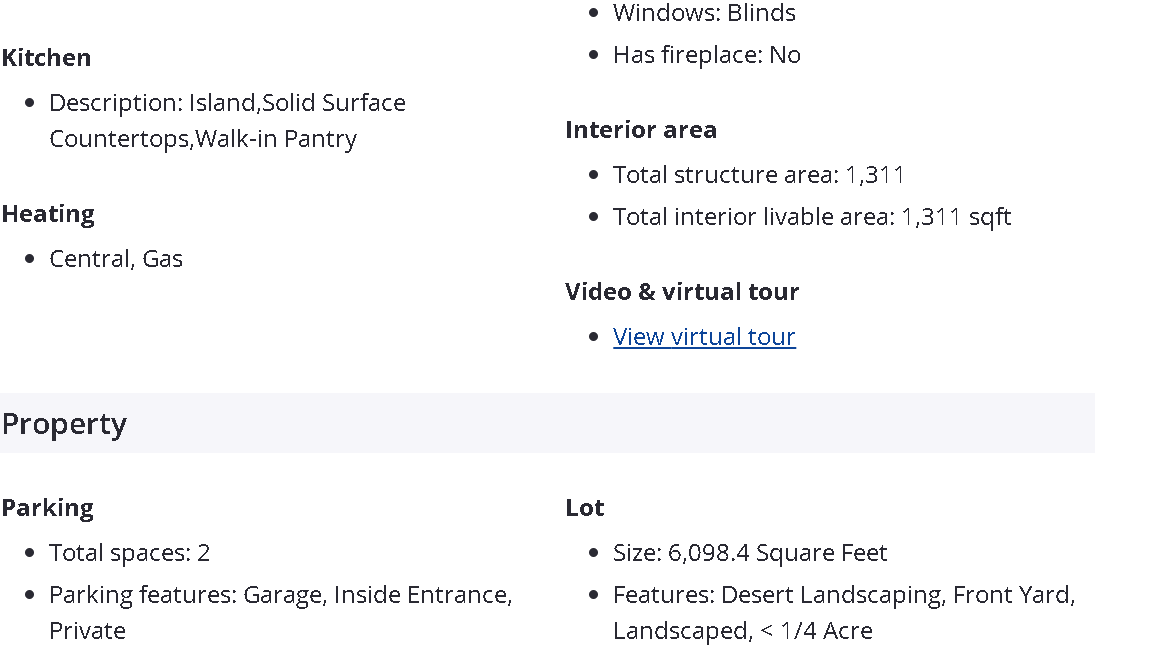Click the Interior area heading
The height and width of the screenshot is (646, 1150).
[640, 130]
